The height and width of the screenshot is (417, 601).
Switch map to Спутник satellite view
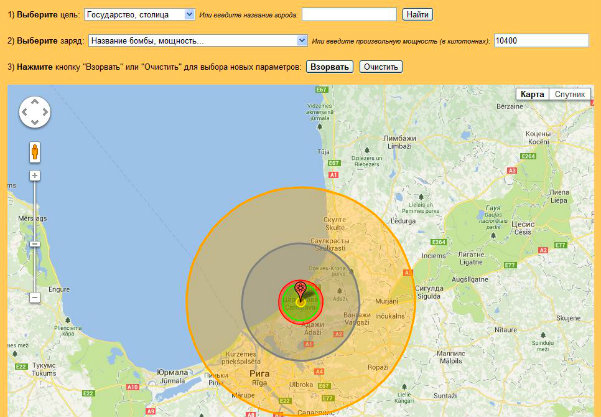coord(568,94)
